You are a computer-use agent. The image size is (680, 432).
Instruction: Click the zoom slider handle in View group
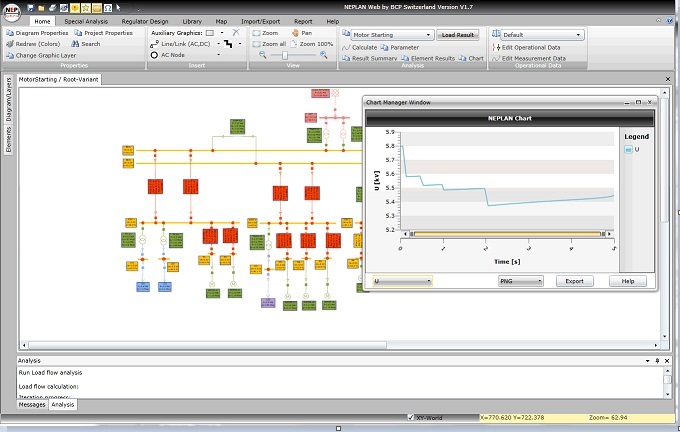tap(284, 55)
